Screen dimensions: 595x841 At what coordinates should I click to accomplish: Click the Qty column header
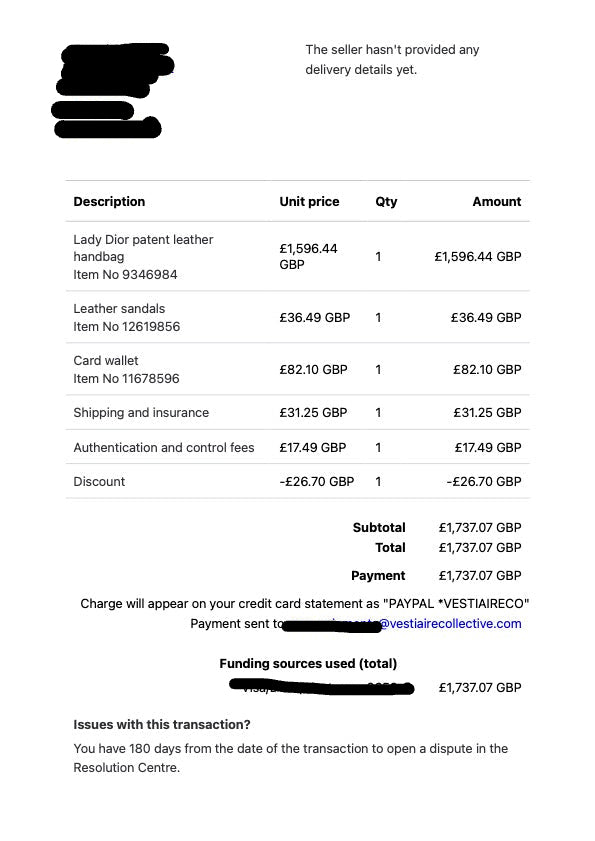coord(386,202)
